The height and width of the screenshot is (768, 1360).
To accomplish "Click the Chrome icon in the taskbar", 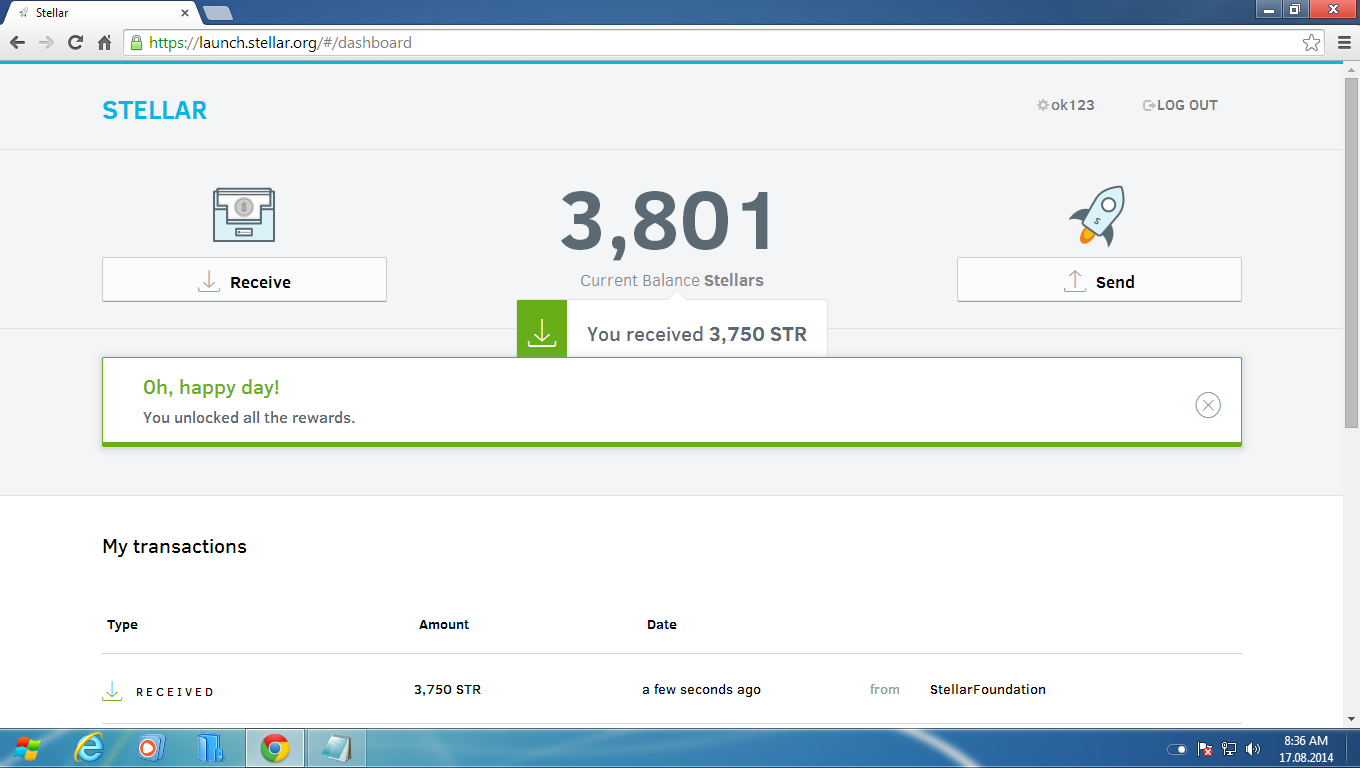I will [275, 748].
